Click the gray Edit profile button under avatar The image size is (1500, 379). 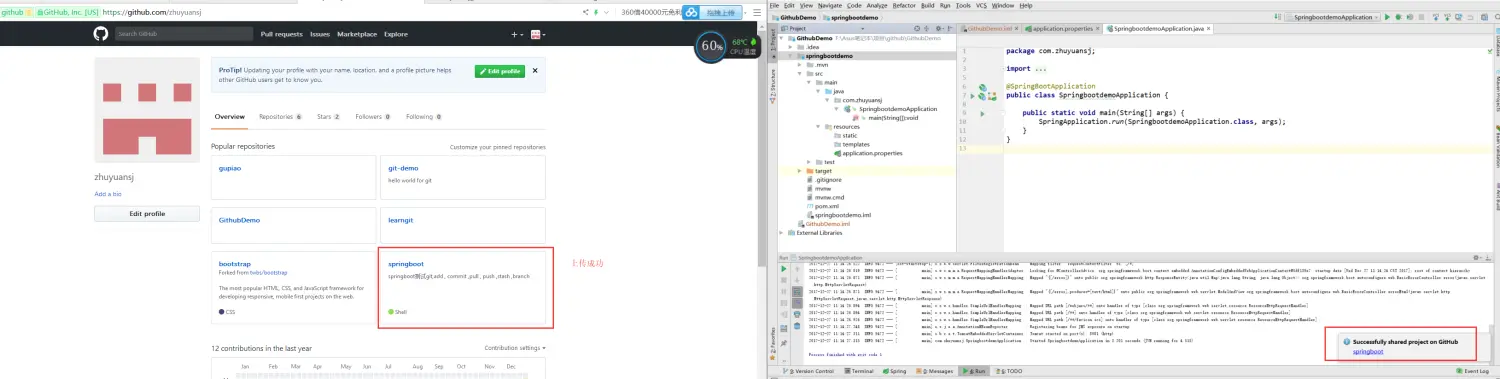[x=147, y=213]
